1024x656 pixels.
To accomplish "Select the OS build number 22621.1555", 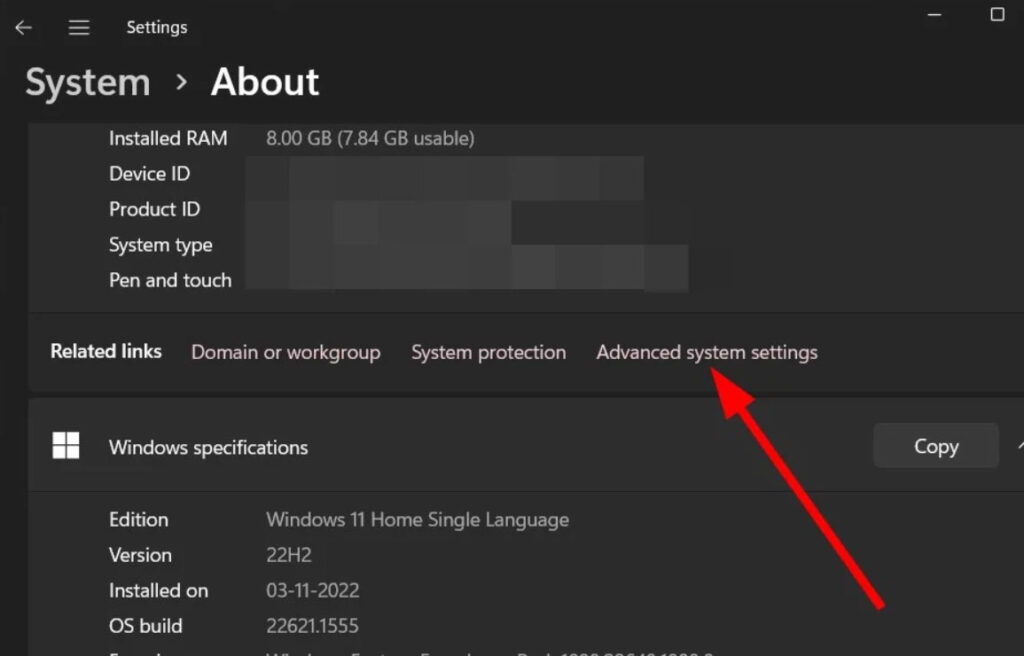I will (x=312, y=626).
